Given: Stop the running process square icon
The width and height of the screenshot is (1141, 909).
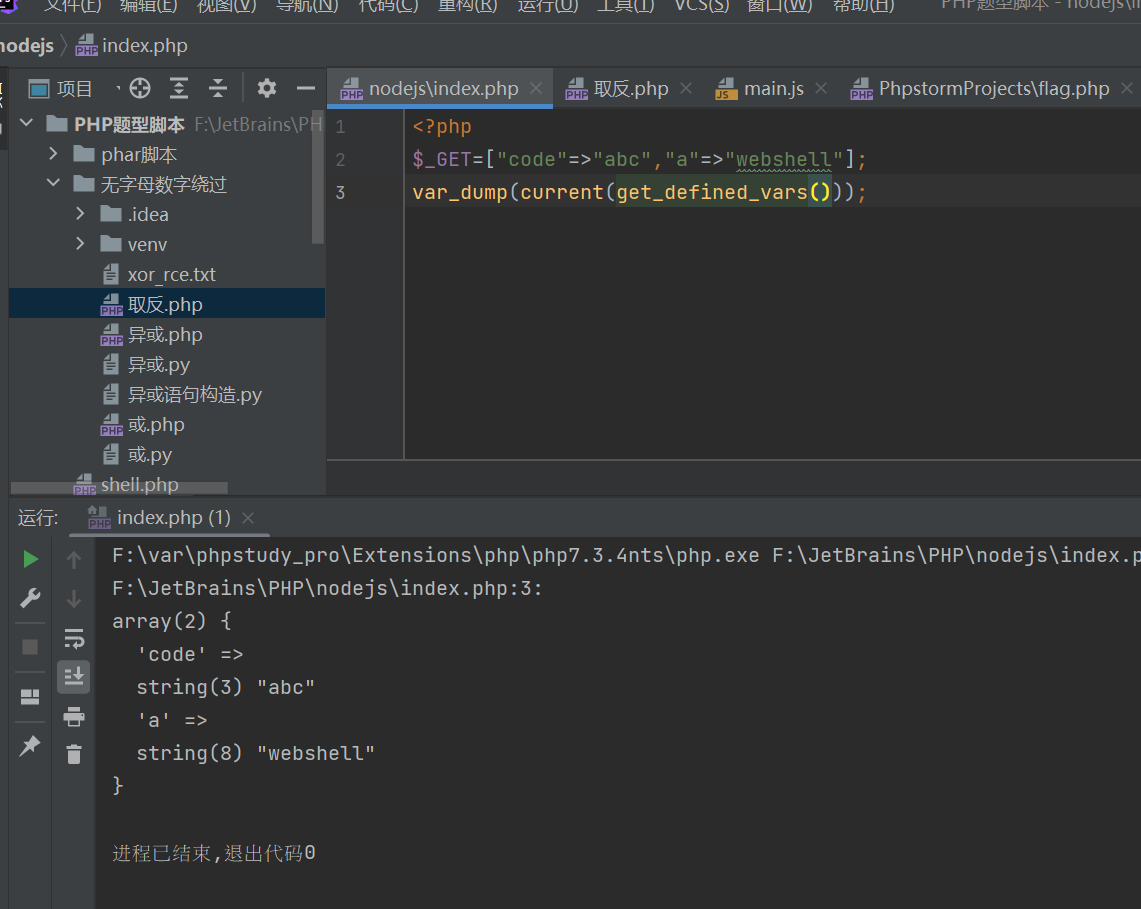Looking at the screenshot, I should pyautogui.click(x=30, y=646).
